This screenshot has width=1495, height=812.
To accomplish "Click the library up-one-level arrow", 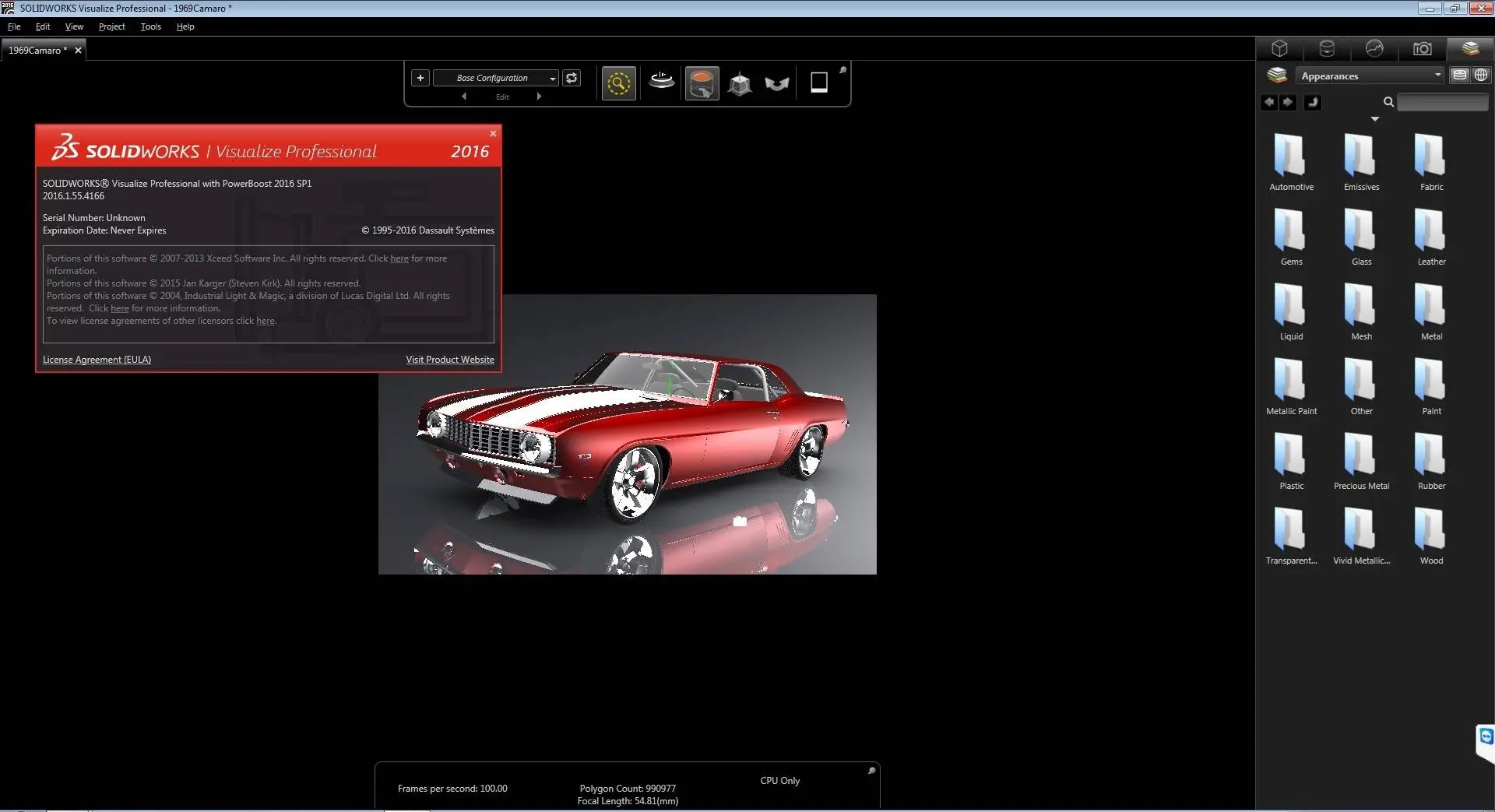I will pos(1313,102).
